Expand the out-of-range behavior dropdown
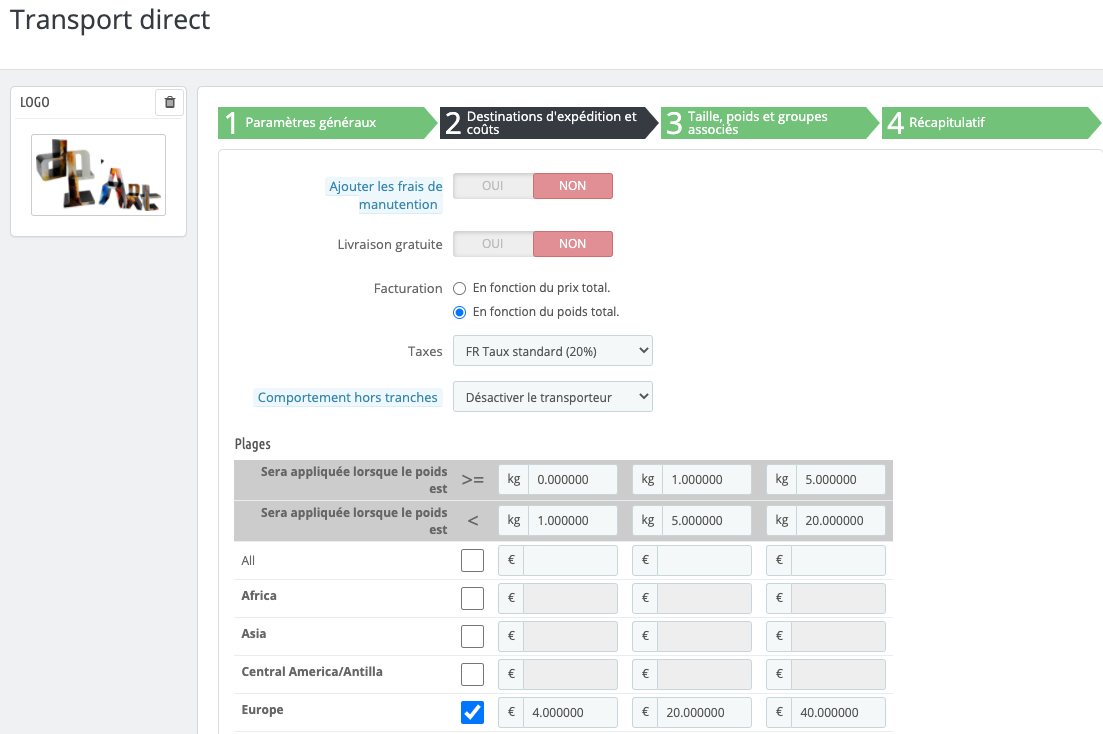 [552, 397]
